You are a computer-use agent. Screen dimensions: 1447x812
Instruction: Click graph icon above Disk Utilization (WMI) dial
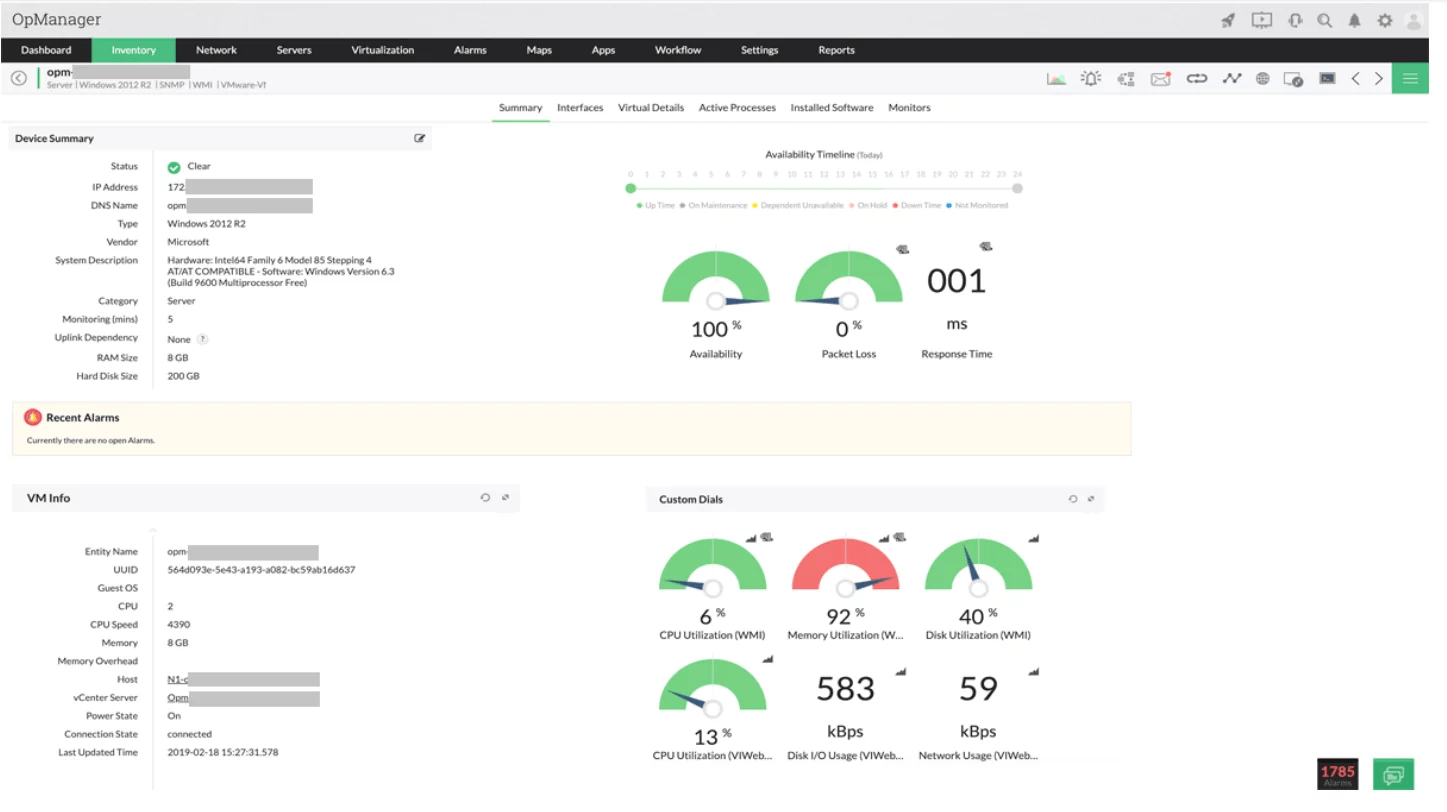pyautogui.click(x=1033, y=539)
